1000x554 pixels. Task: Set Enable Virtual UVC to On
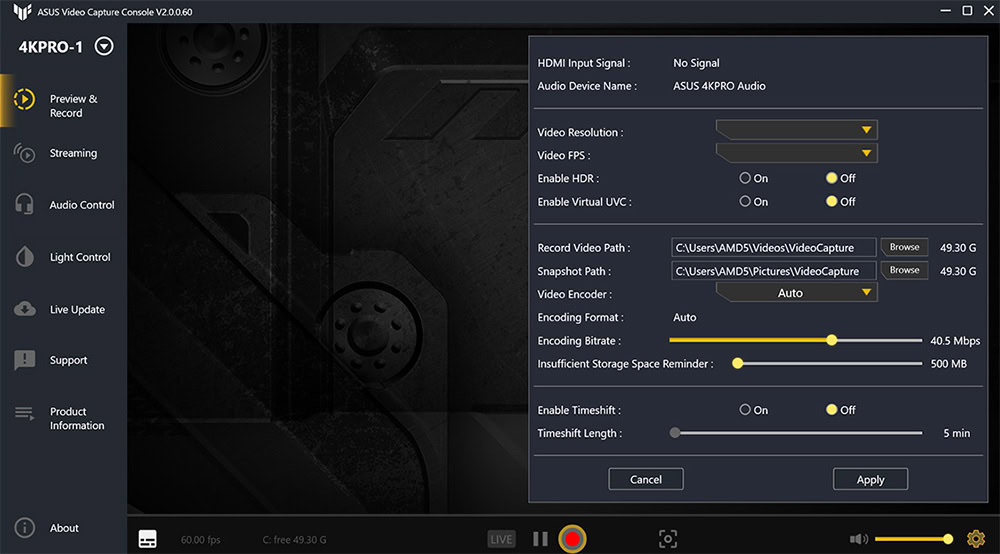pyautogui.click(x=745, y=202)
